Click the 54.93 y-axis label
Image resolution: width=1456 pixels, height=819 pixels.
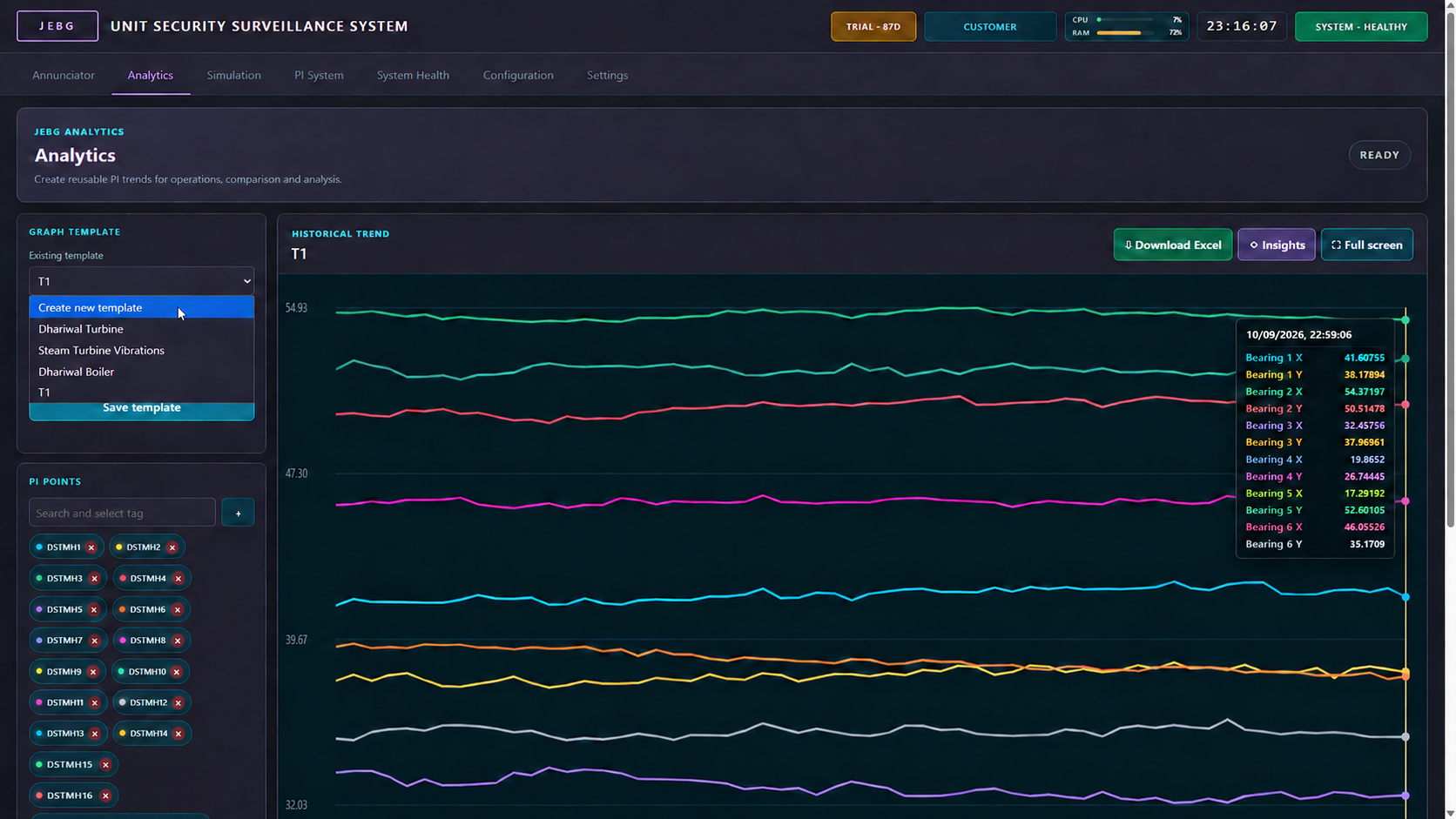[x=296, y=308]
